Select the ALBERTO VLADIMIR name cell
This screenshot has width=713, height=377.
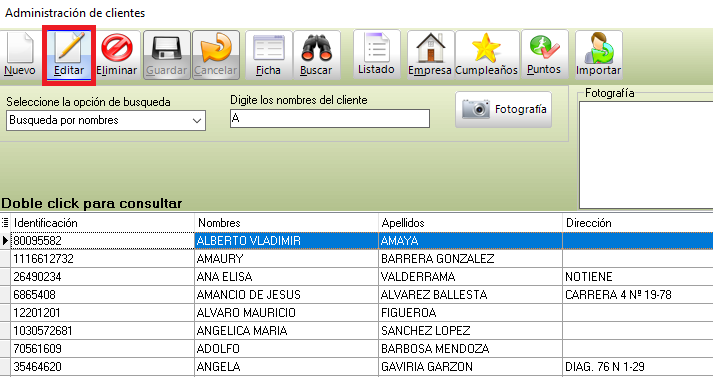click(286, 241)
